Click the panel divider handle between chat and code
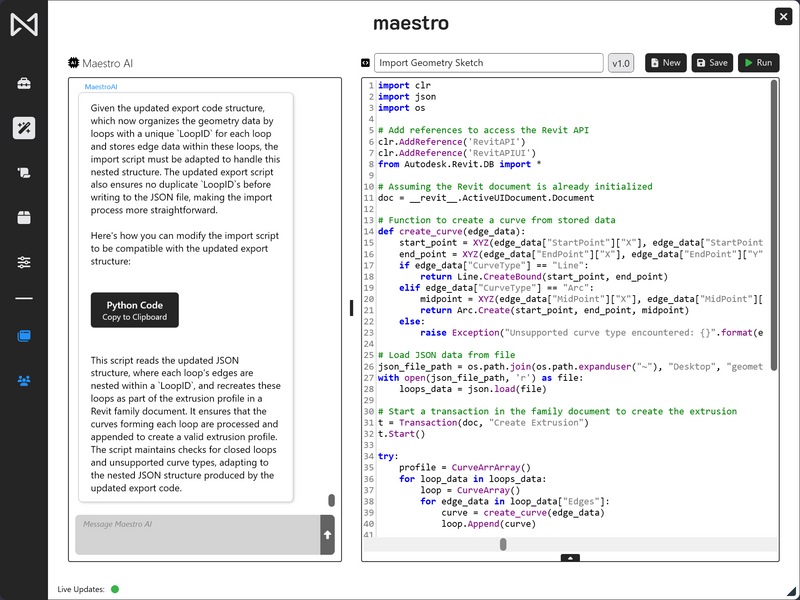The image size is (800, 600). click(351, 308)
